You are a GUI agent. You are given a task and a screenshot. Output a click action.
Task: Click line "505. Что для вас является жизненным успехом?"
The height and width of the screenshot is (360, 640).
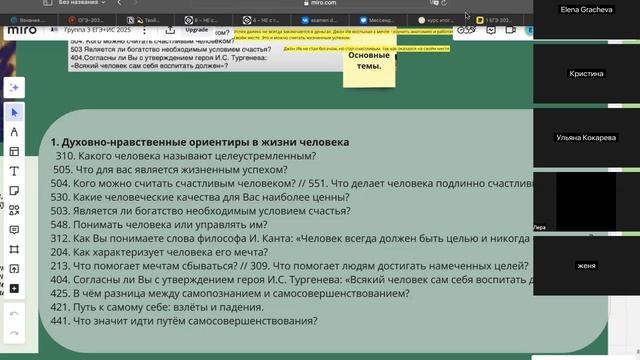[x=170, y=169]
